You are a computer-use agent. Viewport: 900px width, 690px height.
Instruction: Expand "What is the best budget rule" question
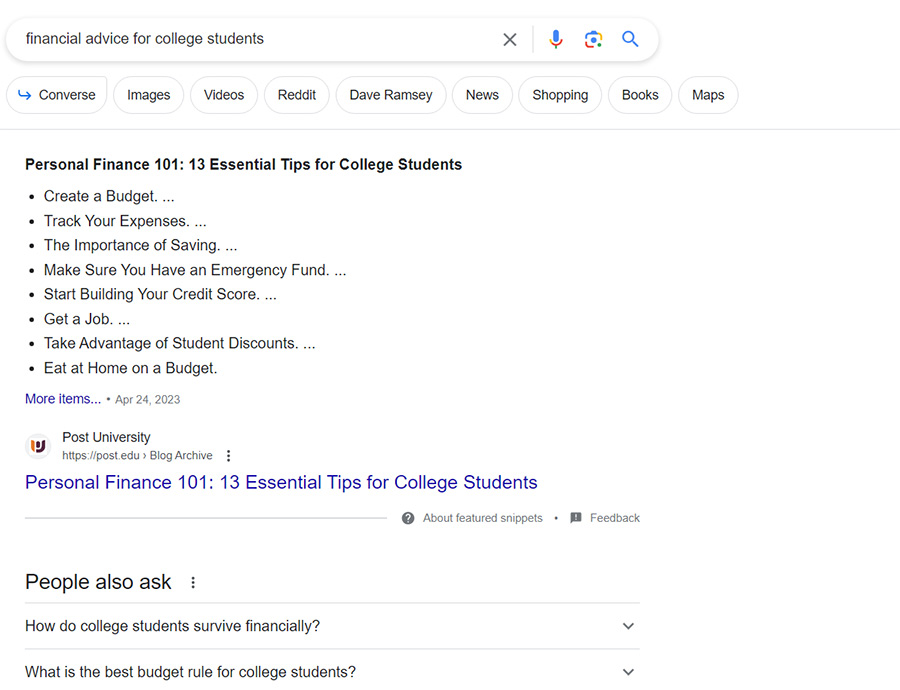[332, 672]
